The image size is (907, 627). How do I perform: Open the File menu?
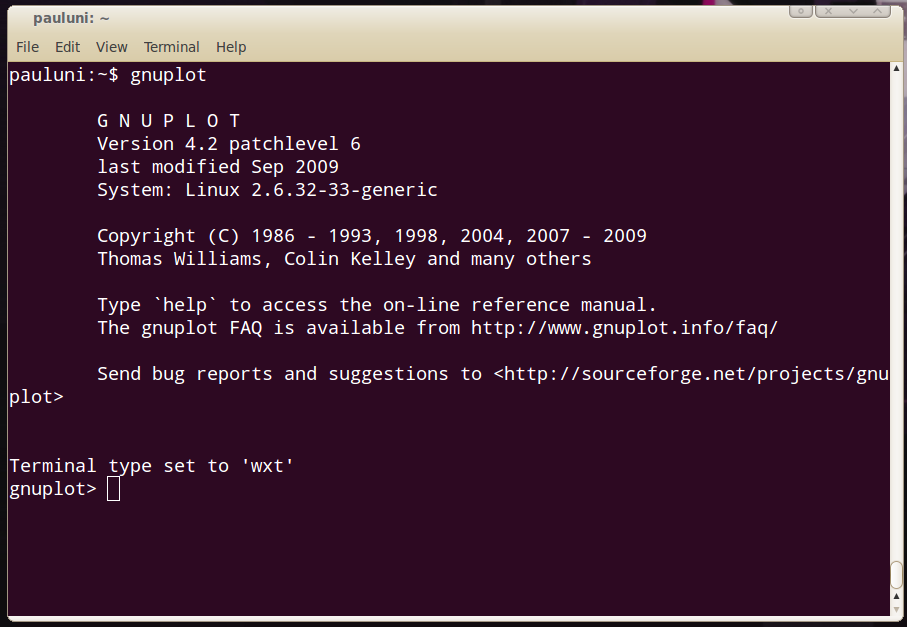pyautogui.click(x=27, y=47)
